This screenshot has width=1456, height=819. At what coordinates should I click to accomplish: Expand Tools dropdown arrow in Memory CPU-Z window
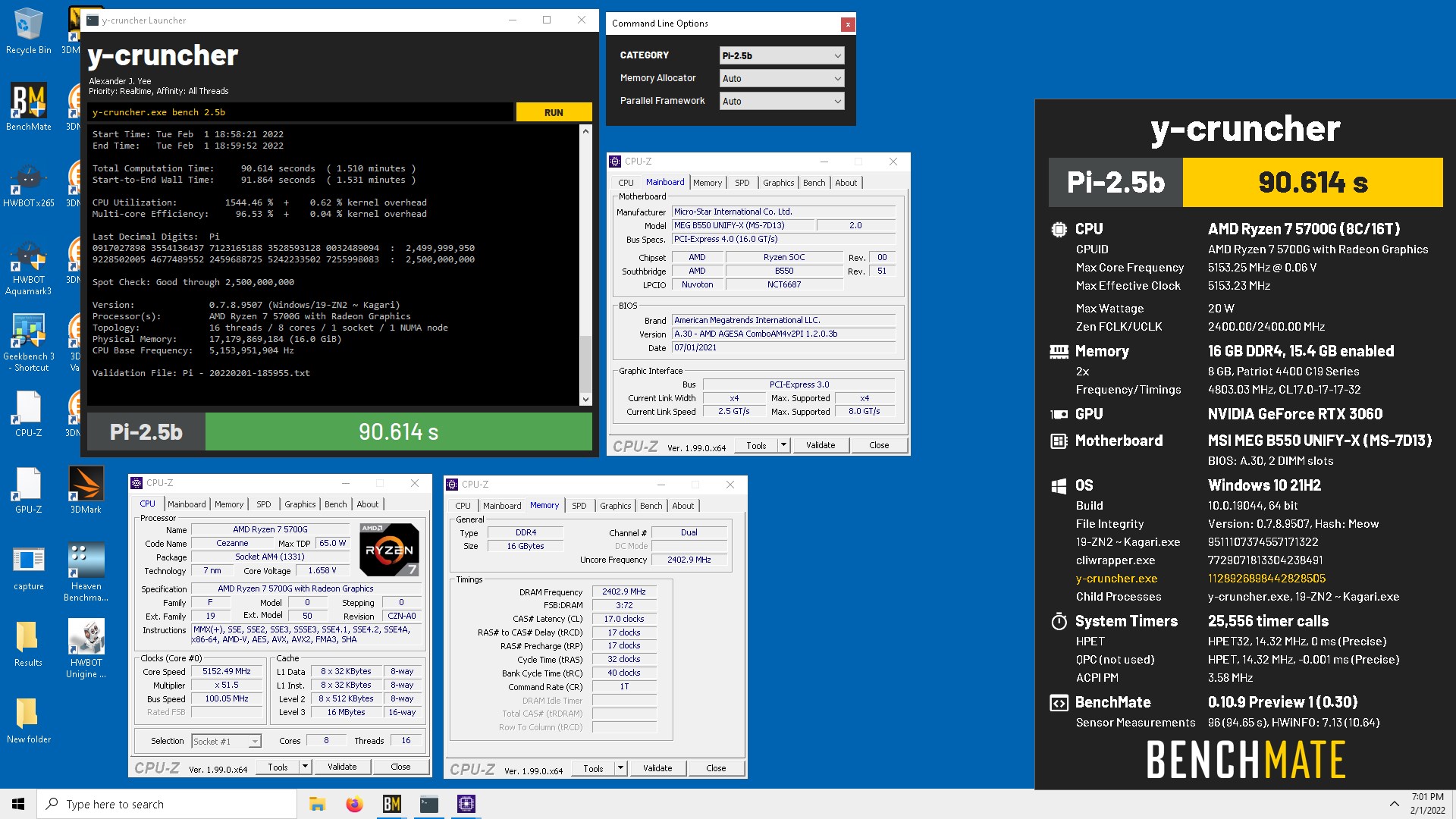[620, 768]
